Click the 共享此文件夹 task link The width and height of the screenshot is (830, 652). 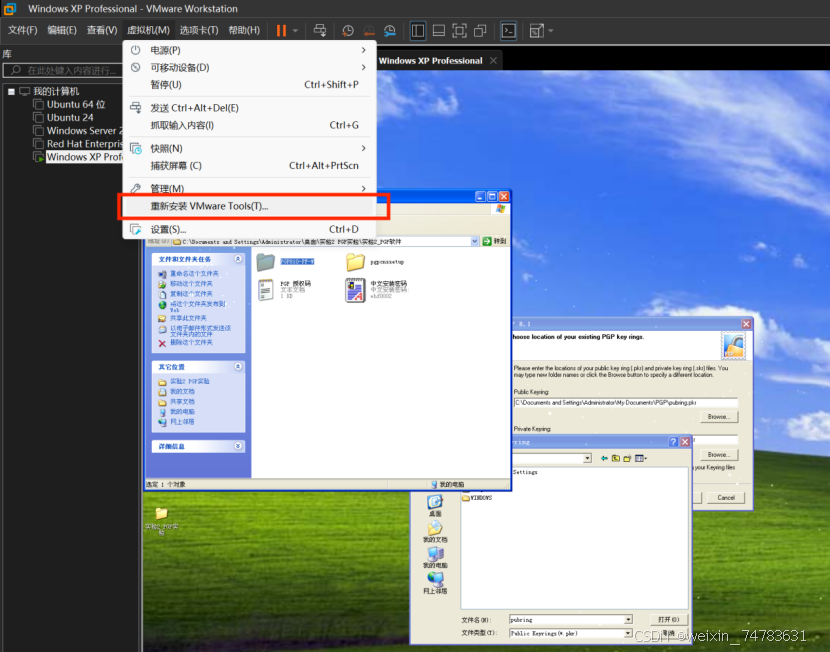(188, 318)
